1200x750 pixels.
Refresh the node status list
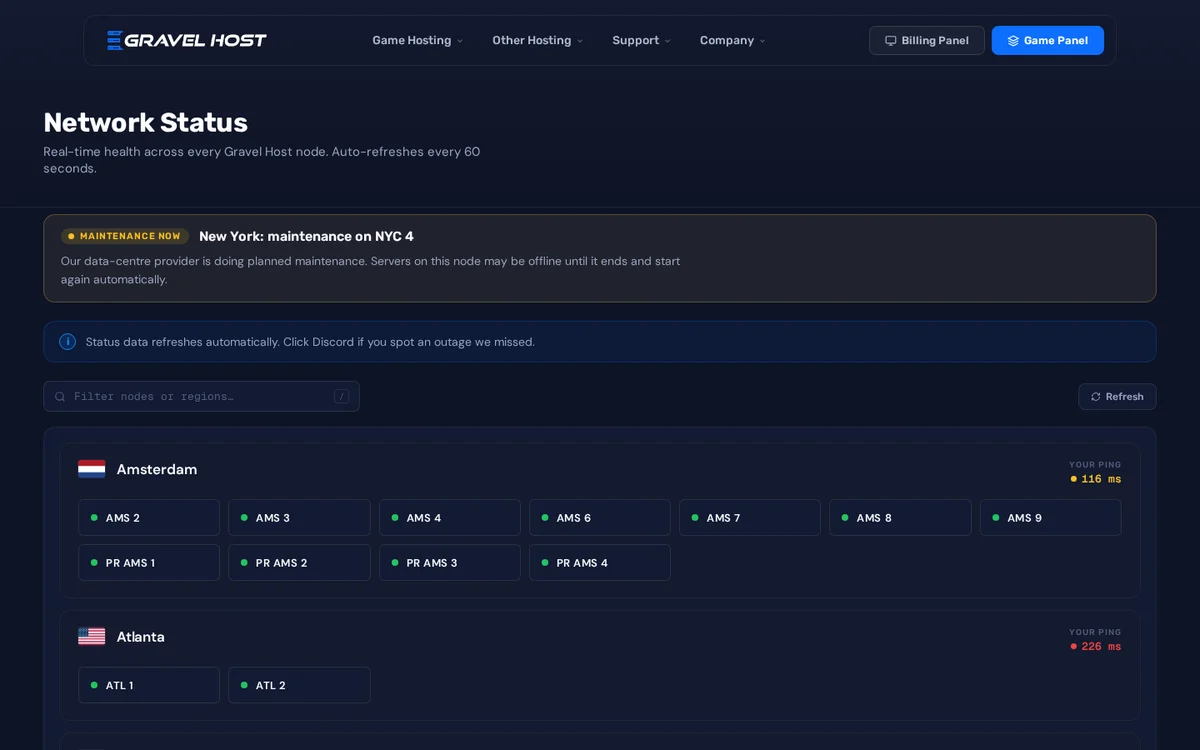click(1117, 397)
